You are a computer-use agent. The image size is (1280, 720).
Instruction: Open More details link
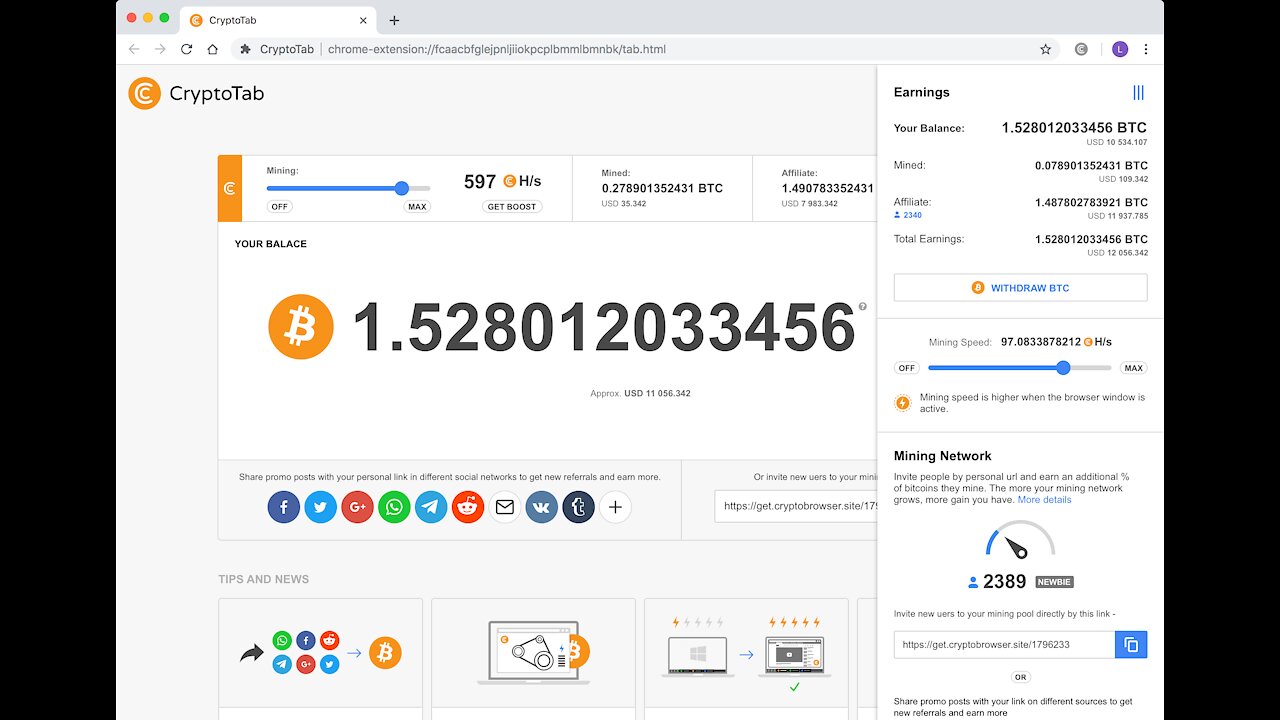click(1044, 500)
